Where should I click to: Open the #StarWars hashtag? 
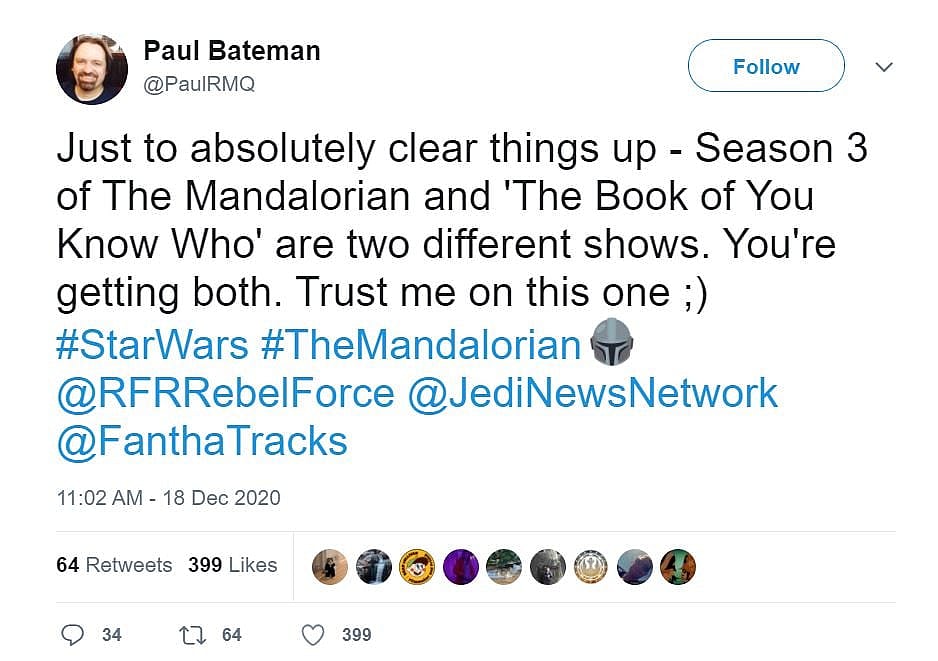pyautogui.click(x=152, y=345)
